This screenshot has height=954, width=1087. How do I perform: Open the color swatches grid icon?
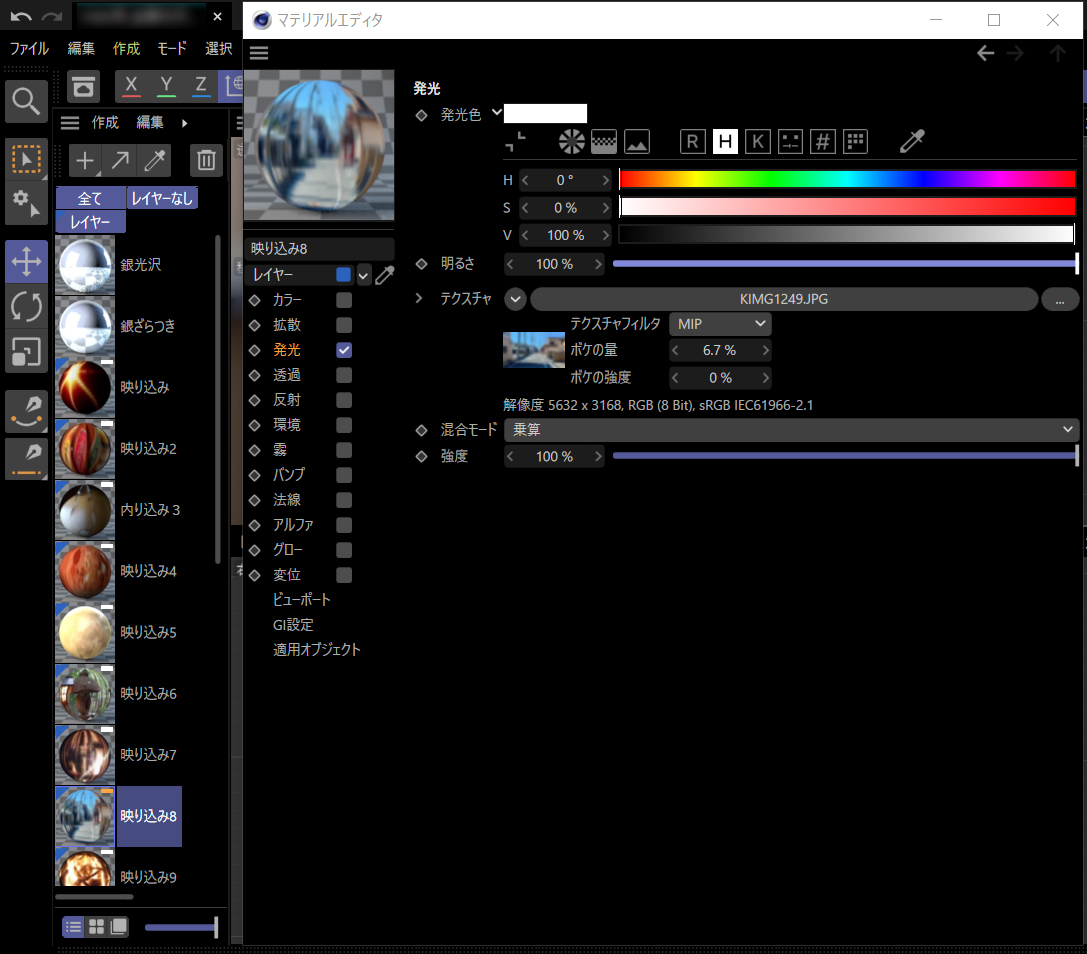855,142
